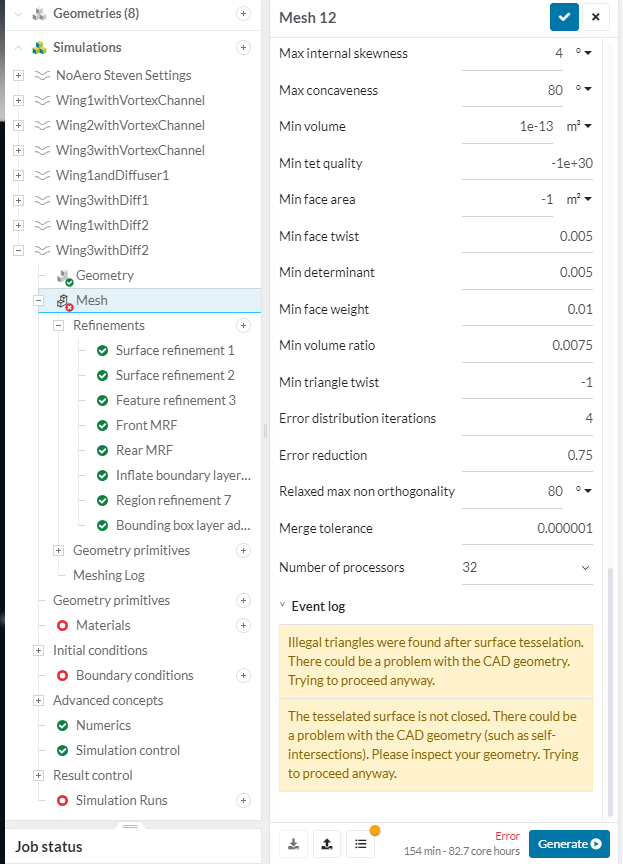
Task: Click the Min face twist input field
Action: point(528,236)
